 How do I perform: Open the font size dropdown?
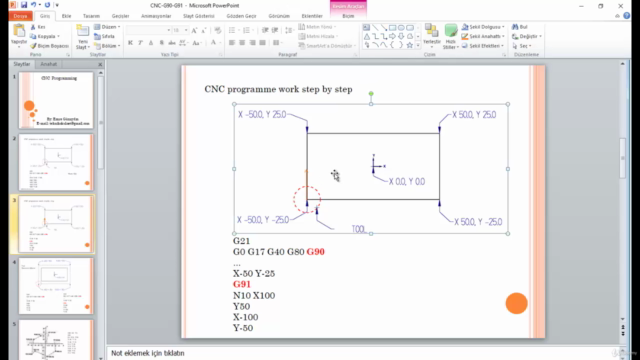[x=186, y=30]
